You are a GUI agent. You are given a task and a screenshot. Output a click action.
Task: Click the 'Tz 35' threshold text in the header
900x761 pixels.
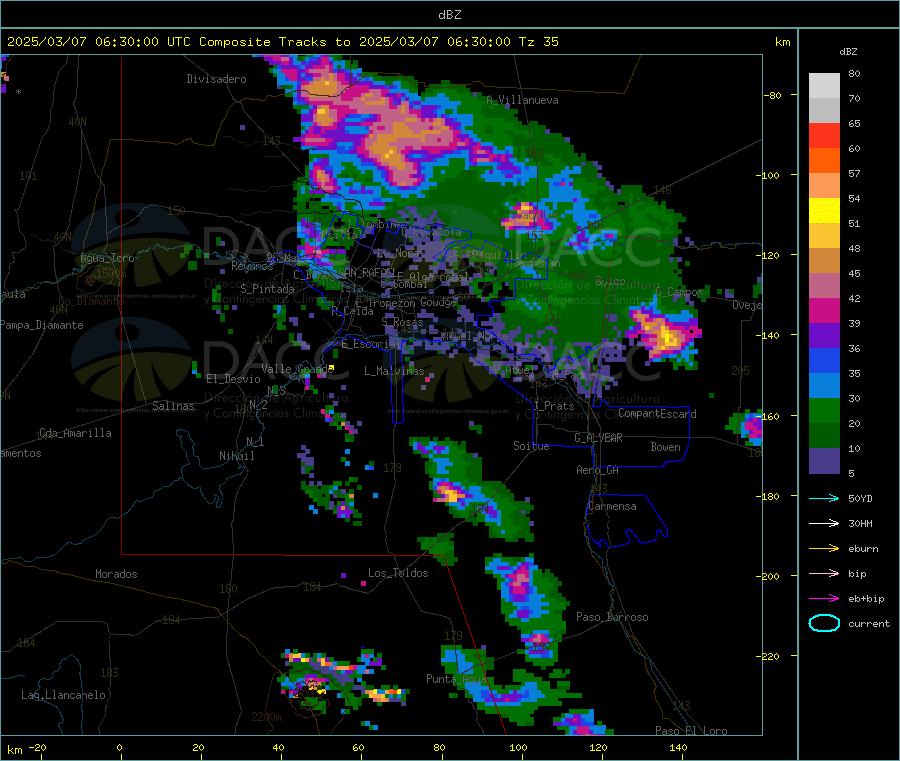(538, 42)
